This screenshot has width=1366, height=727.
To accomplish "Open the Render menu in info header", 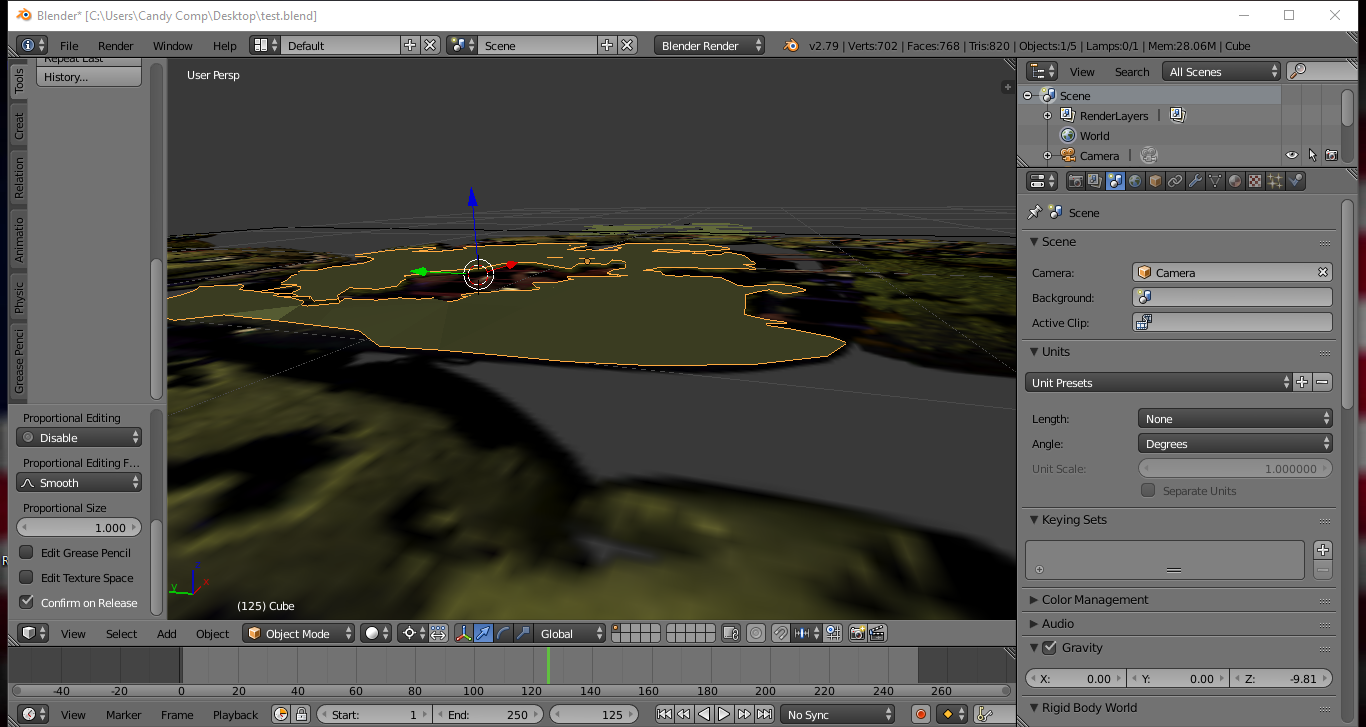I will 116,45.
